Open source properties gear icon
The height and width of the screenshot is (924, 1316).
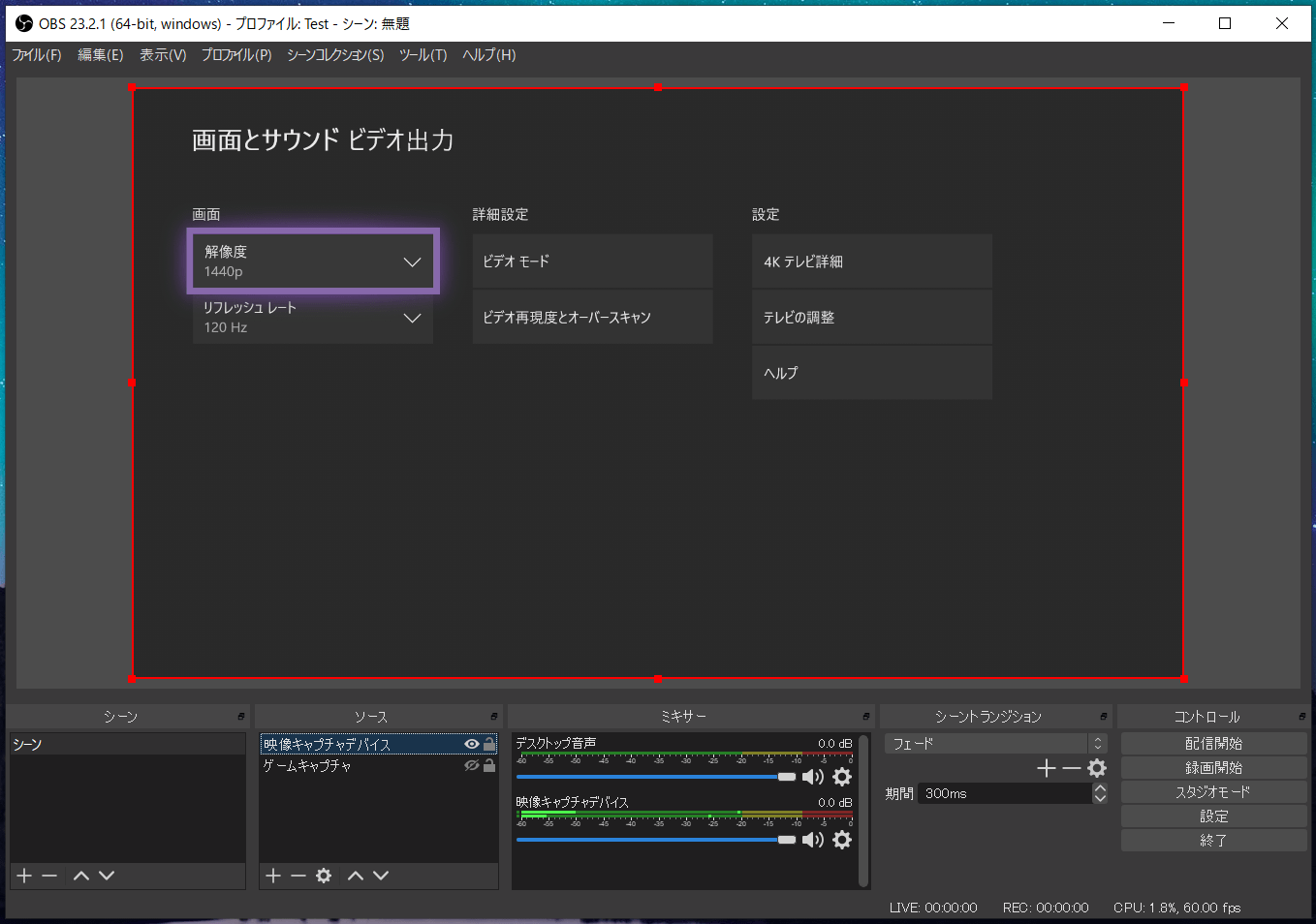pos(324,876)
